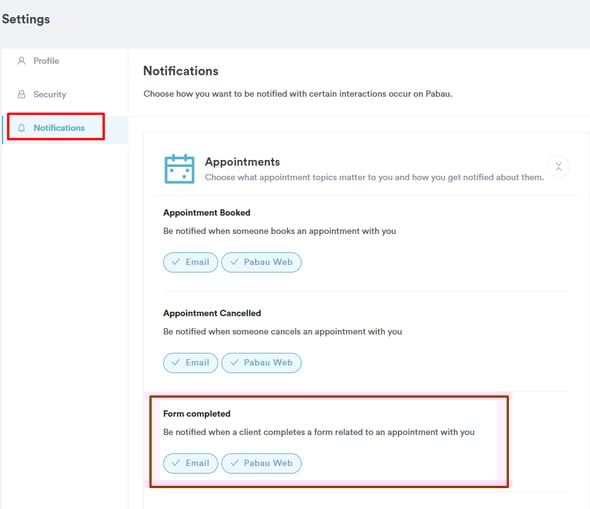Click the Appointments section heading
This screenshot has width=590, height=509.
242,162
